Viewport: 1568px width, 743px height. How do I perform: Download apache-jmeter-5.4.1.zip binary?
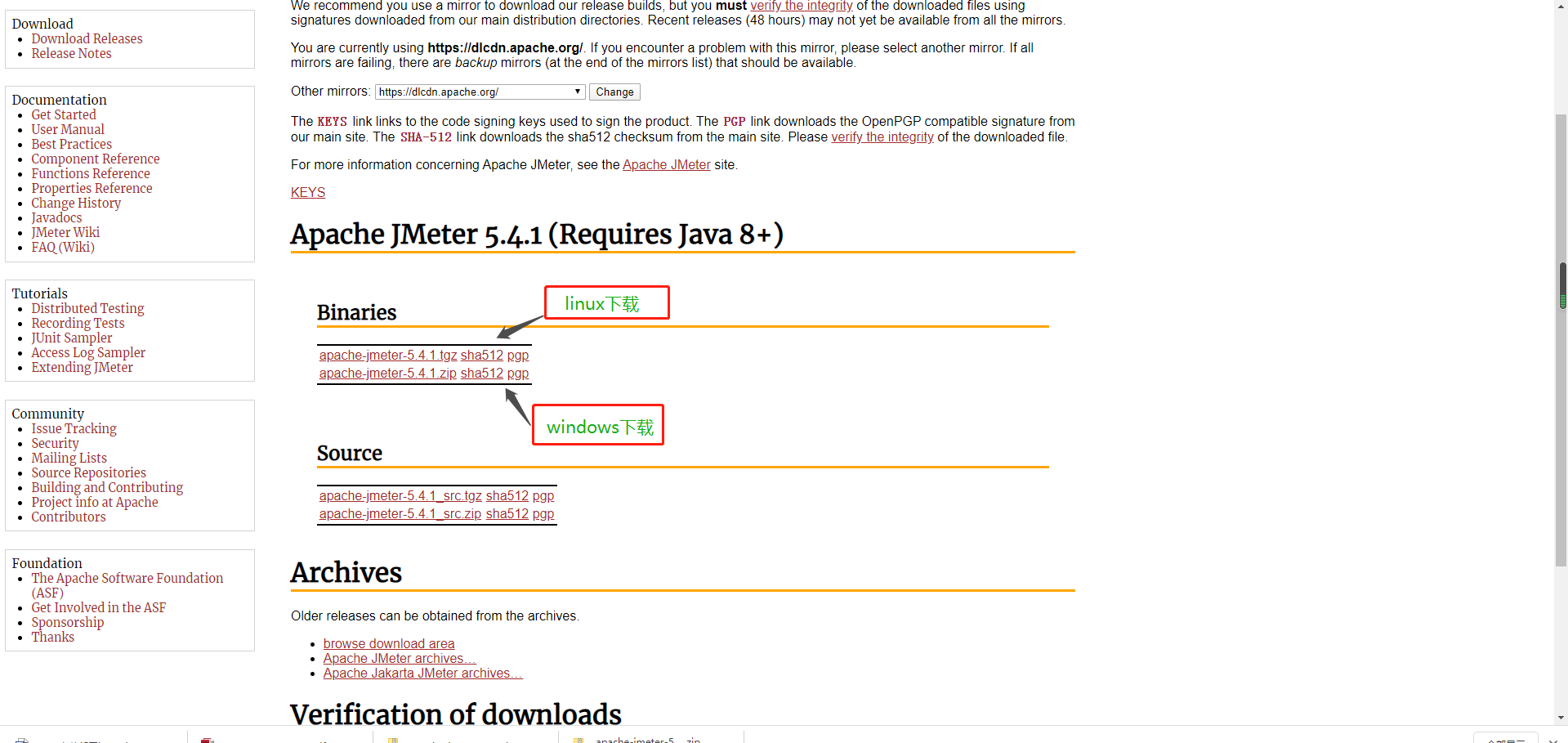pos(388,373)
